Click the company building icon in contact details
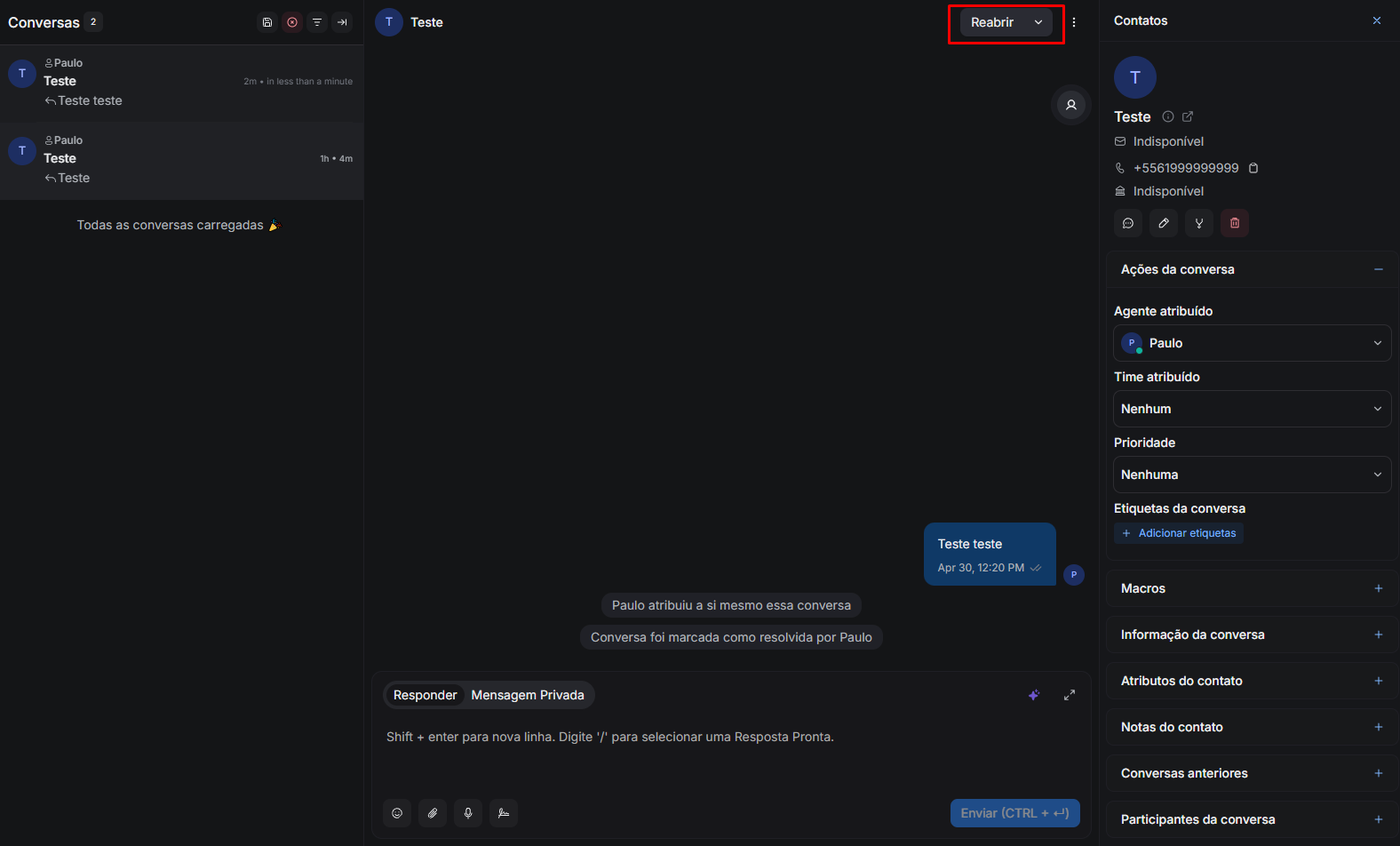 click(1120, 191)
